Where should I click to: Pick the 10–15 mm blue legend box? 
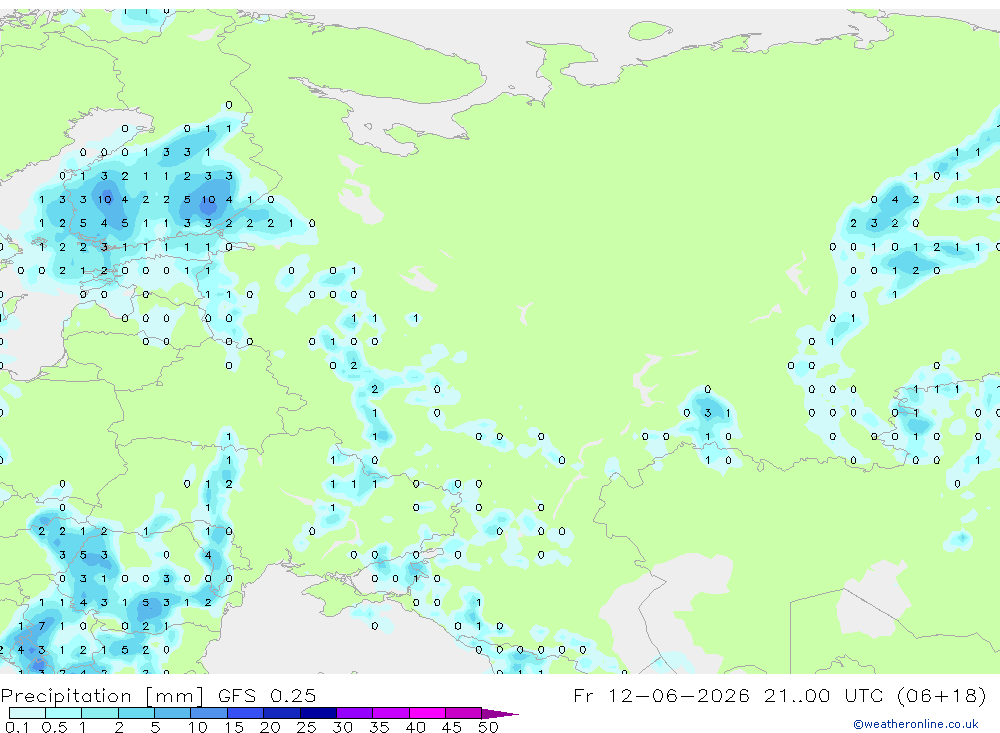pos(209,713)
